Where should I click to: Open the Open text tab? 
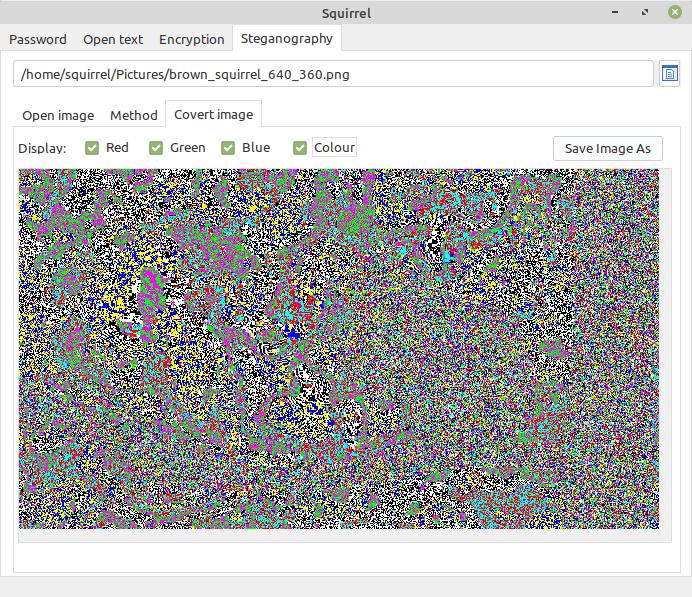tap(113, 40)
